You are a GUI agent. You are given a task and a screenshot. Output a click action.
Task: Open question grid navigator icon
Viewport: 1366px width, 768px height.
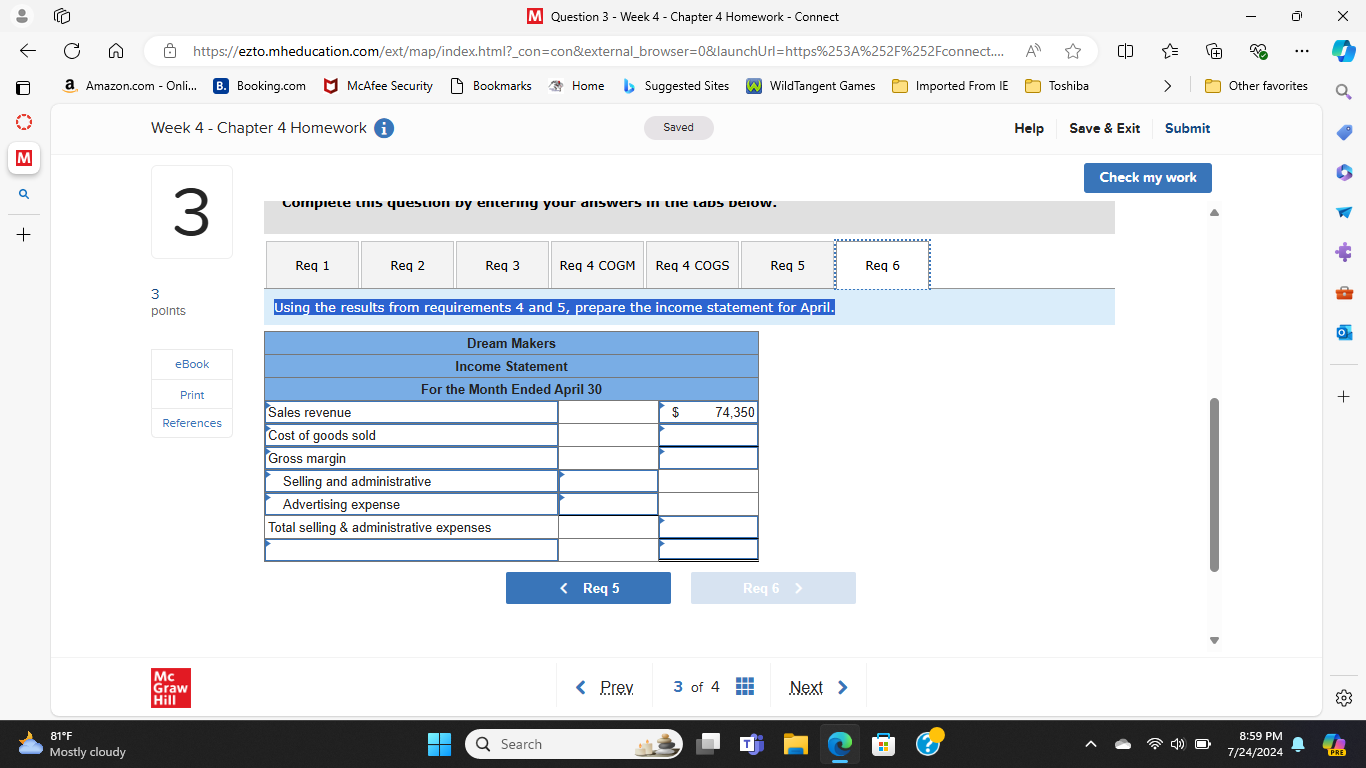coord(745,686)
